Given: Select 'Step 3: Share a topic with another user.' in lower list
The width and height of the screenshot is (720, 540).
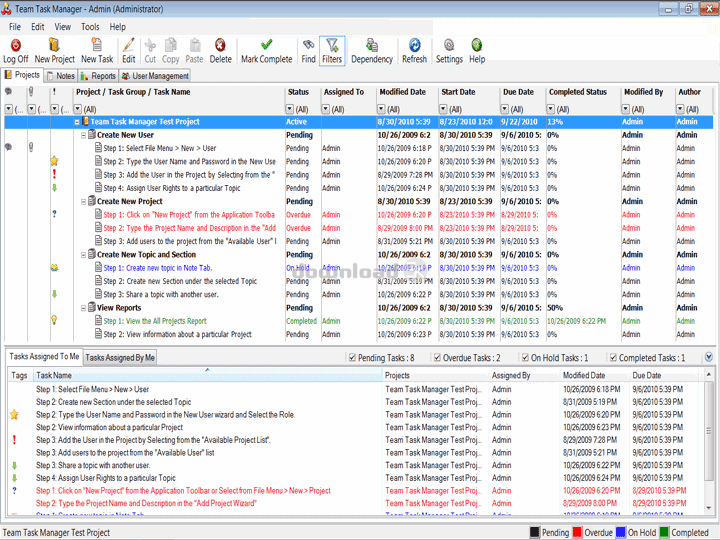Looking at the screenshot, I should click(x=93, y=465).
